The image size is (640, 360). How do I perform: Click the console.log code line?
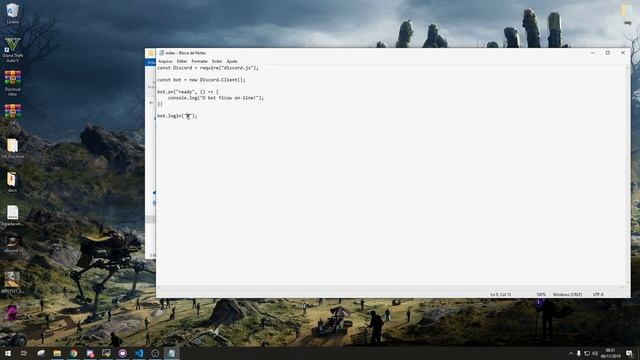216,98
